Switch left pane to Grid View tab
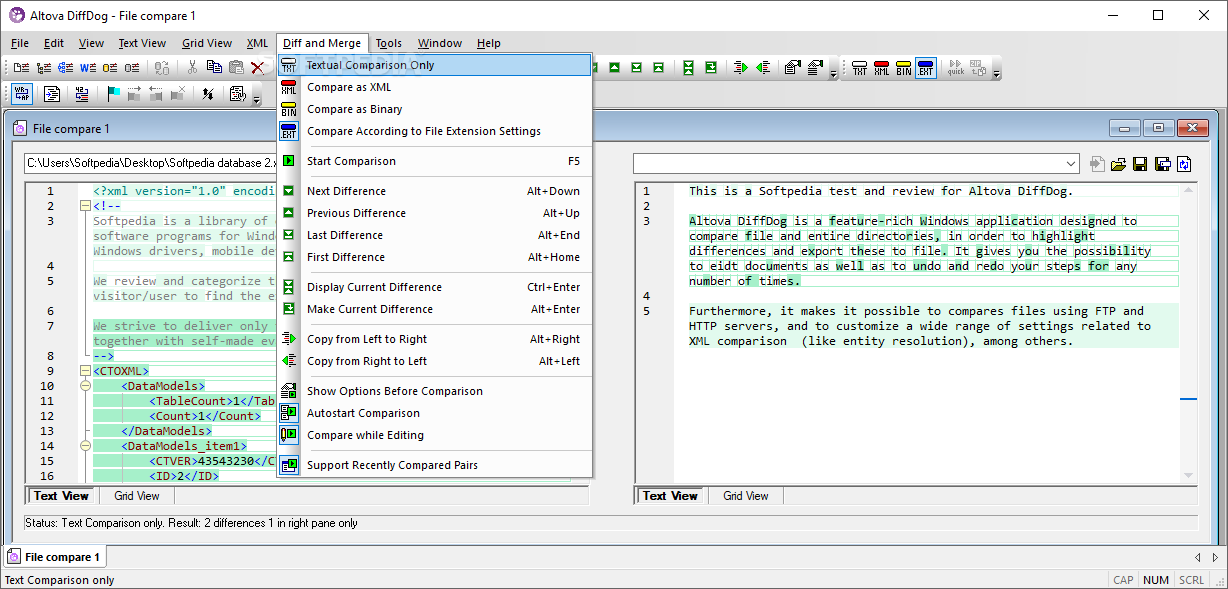Image resolution: width=1228 pixels, height=589 pixels. click(137, 496)
